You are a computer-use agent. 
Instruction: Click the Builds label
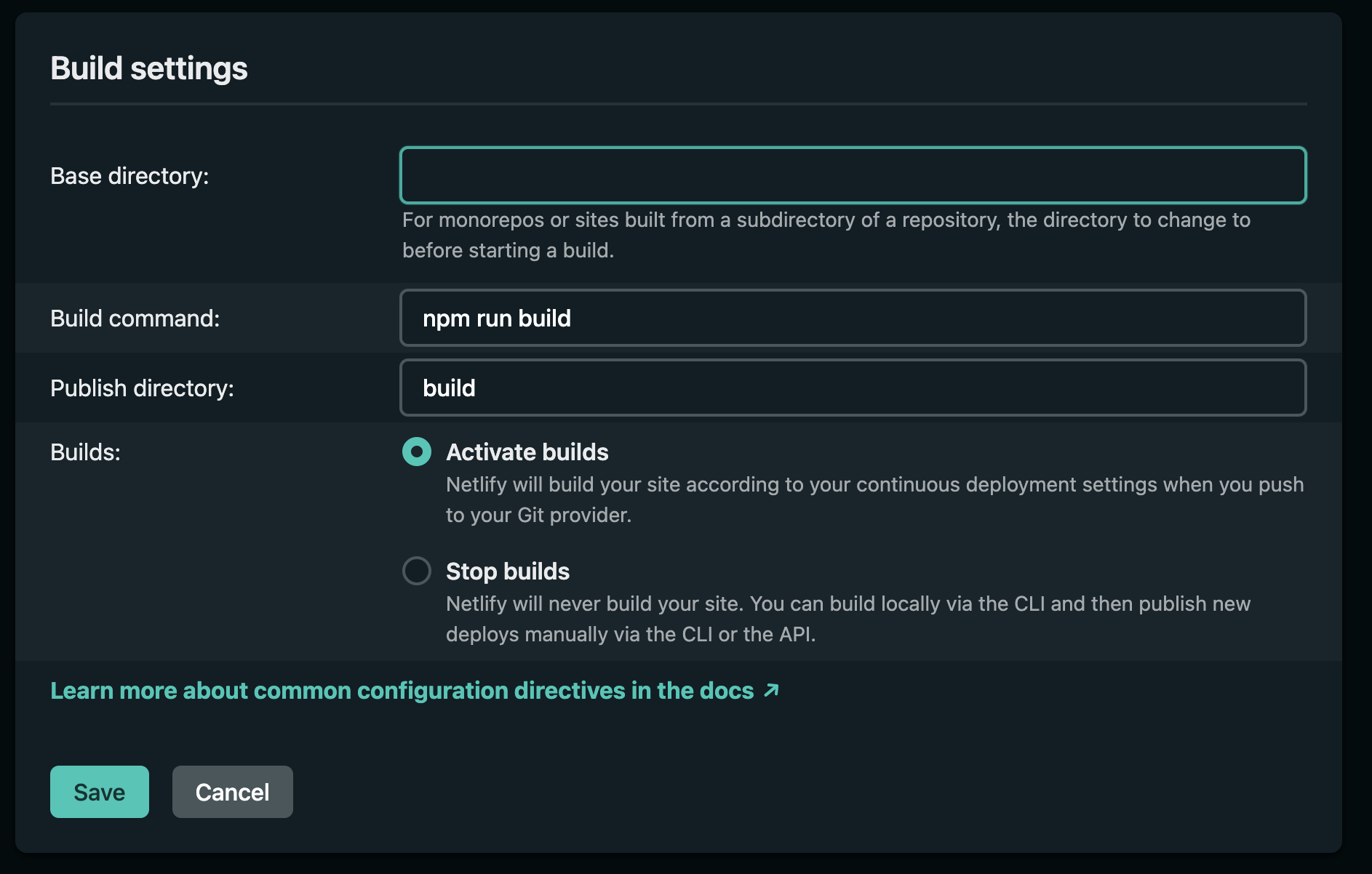click(x=84, y=452)
